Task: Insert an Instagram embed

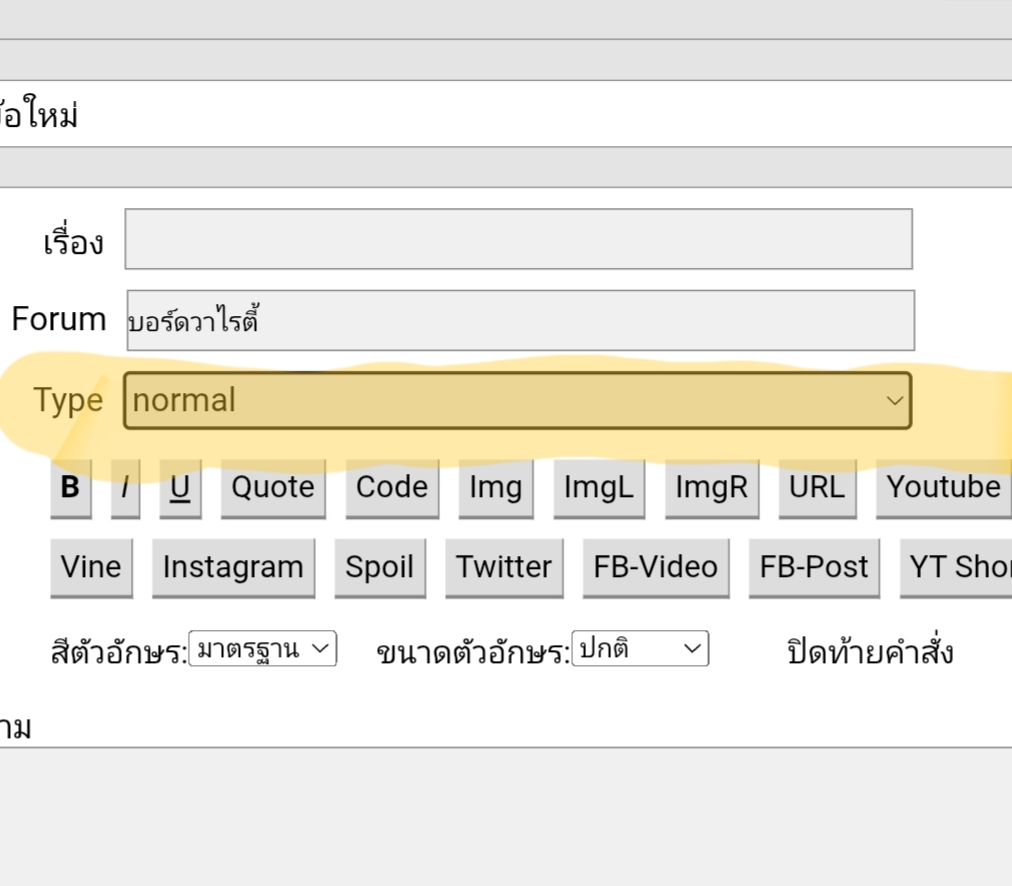Action: pyautogui.click(x=233, y=567)
